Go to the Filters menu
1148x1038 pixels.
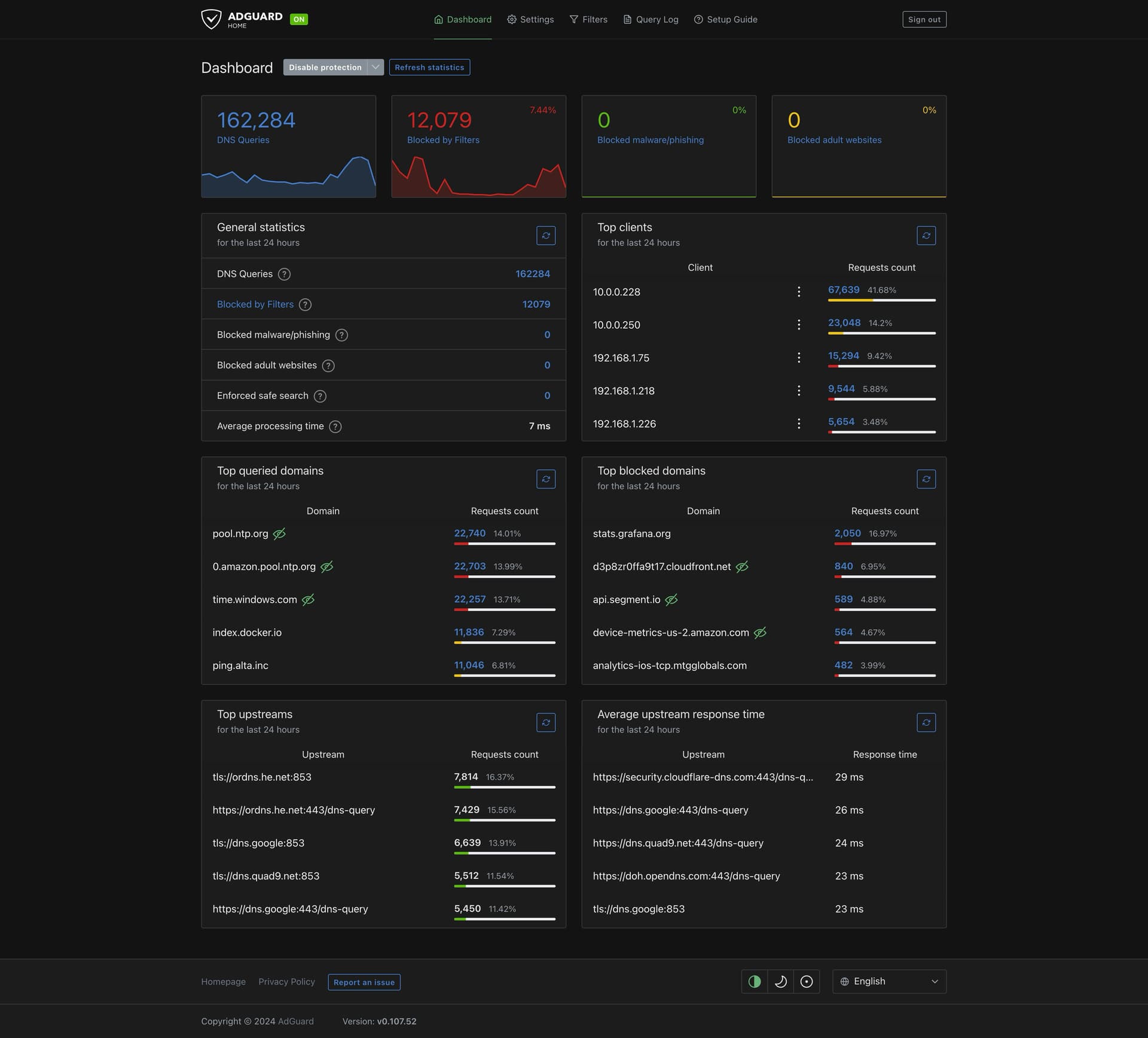588,20
